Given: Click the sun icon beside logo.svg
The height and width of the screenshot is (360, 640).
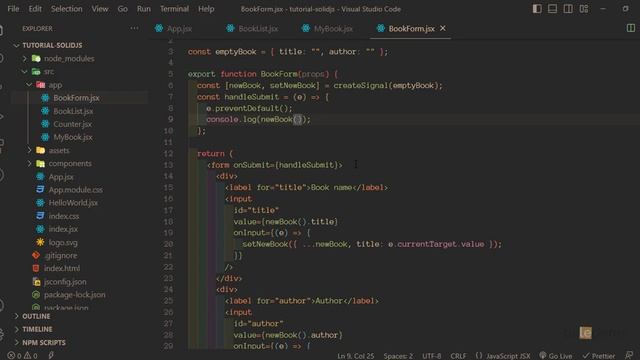Looking at the screenshot, I should [40, 242].
